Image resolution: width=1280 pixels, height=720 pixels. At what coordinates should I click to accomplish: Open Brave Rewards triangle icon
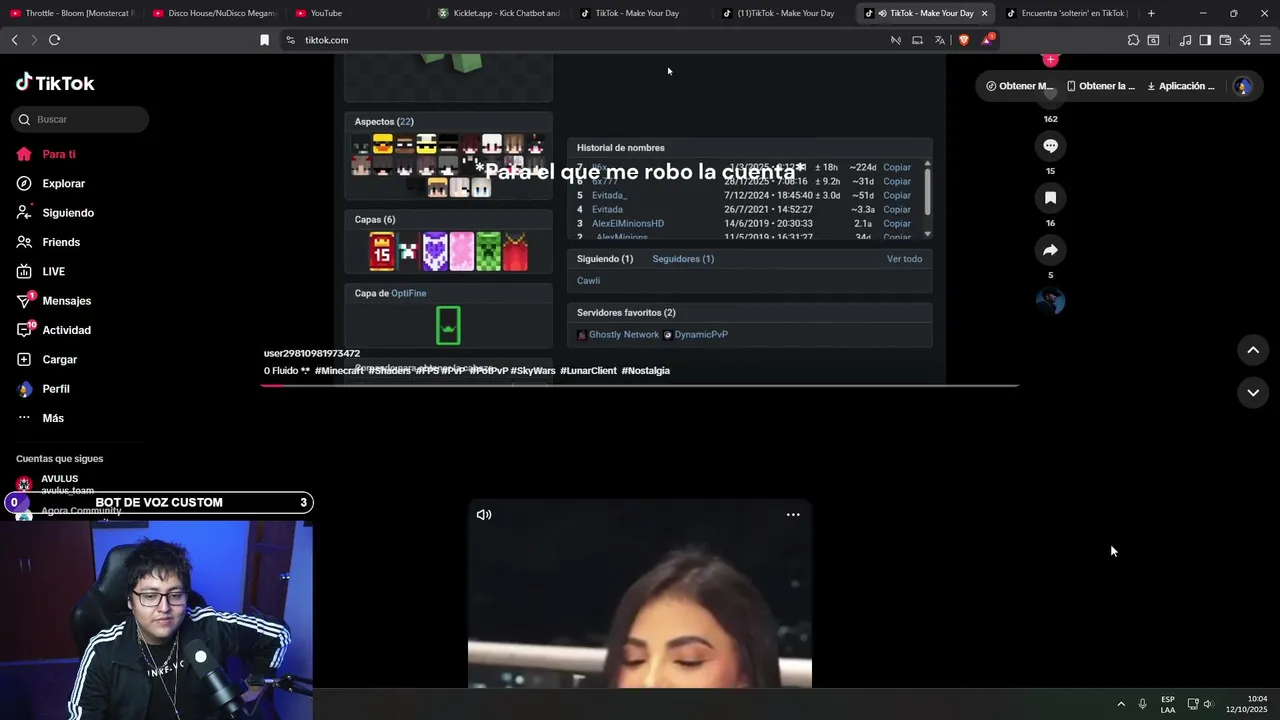click(x=987, y=40)
